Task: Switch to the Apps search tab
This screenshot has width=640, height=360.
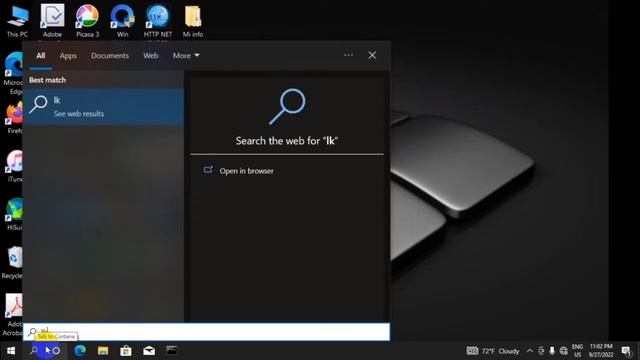Action: coord(68,56)
